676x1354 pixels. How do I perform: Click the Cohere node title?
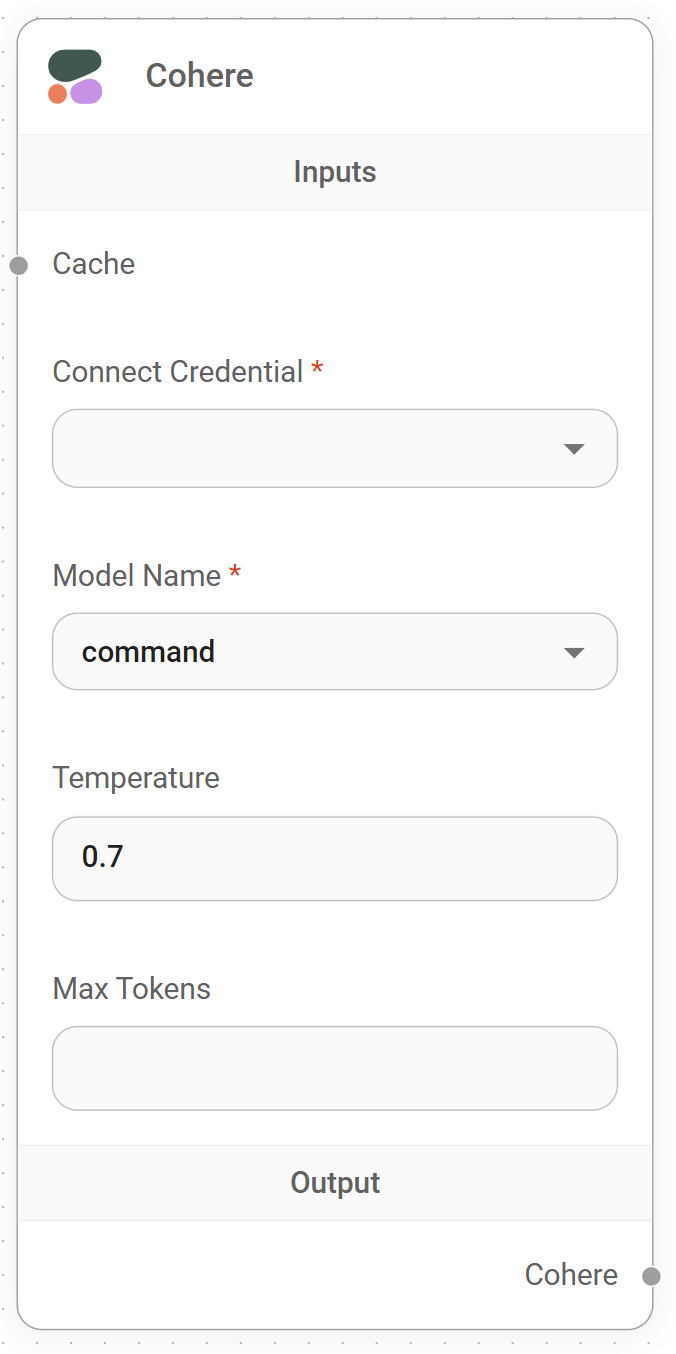(199, 75)
